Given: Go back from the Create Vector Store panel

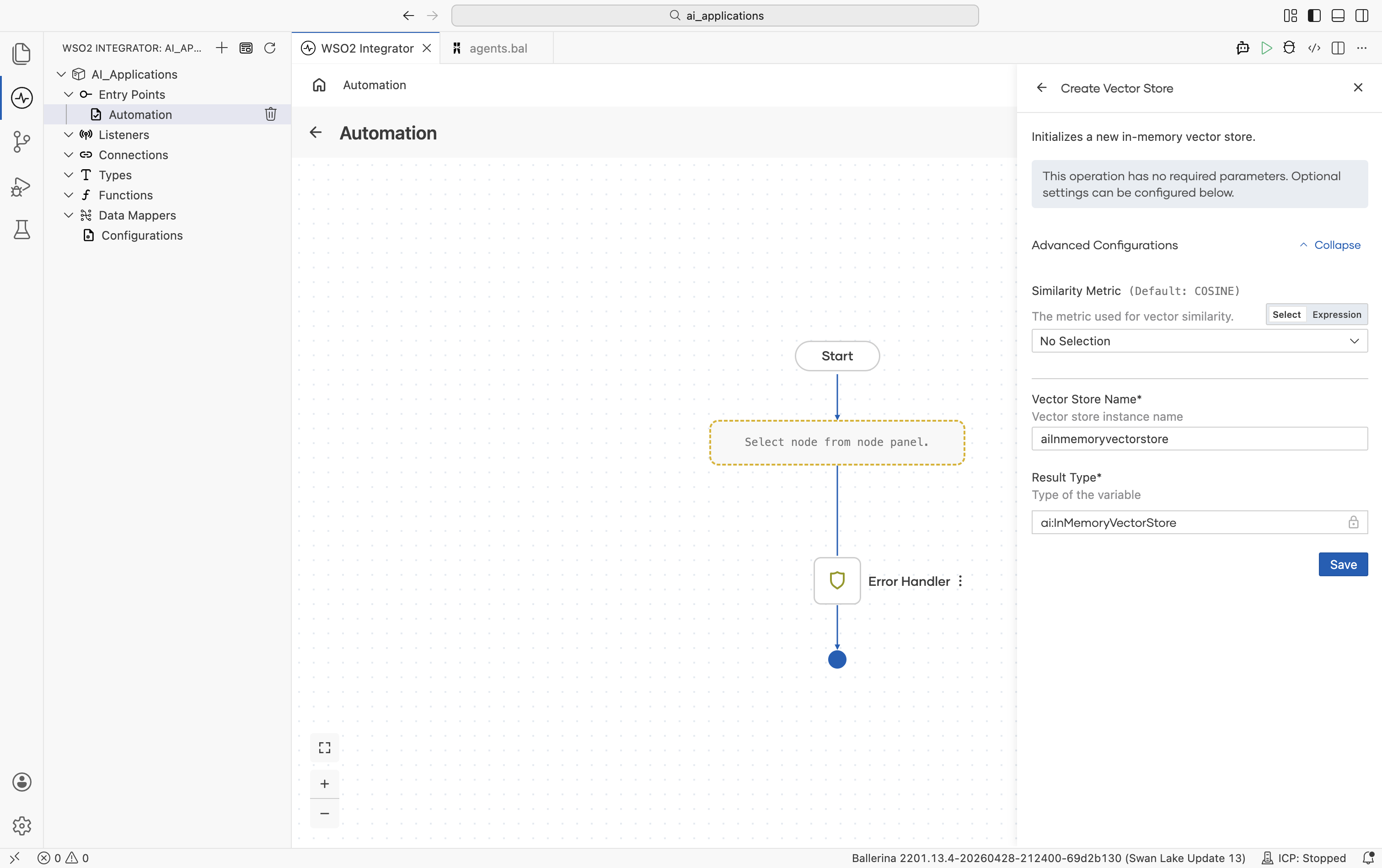Looking at the screenshot, I should pos(1042,88).
